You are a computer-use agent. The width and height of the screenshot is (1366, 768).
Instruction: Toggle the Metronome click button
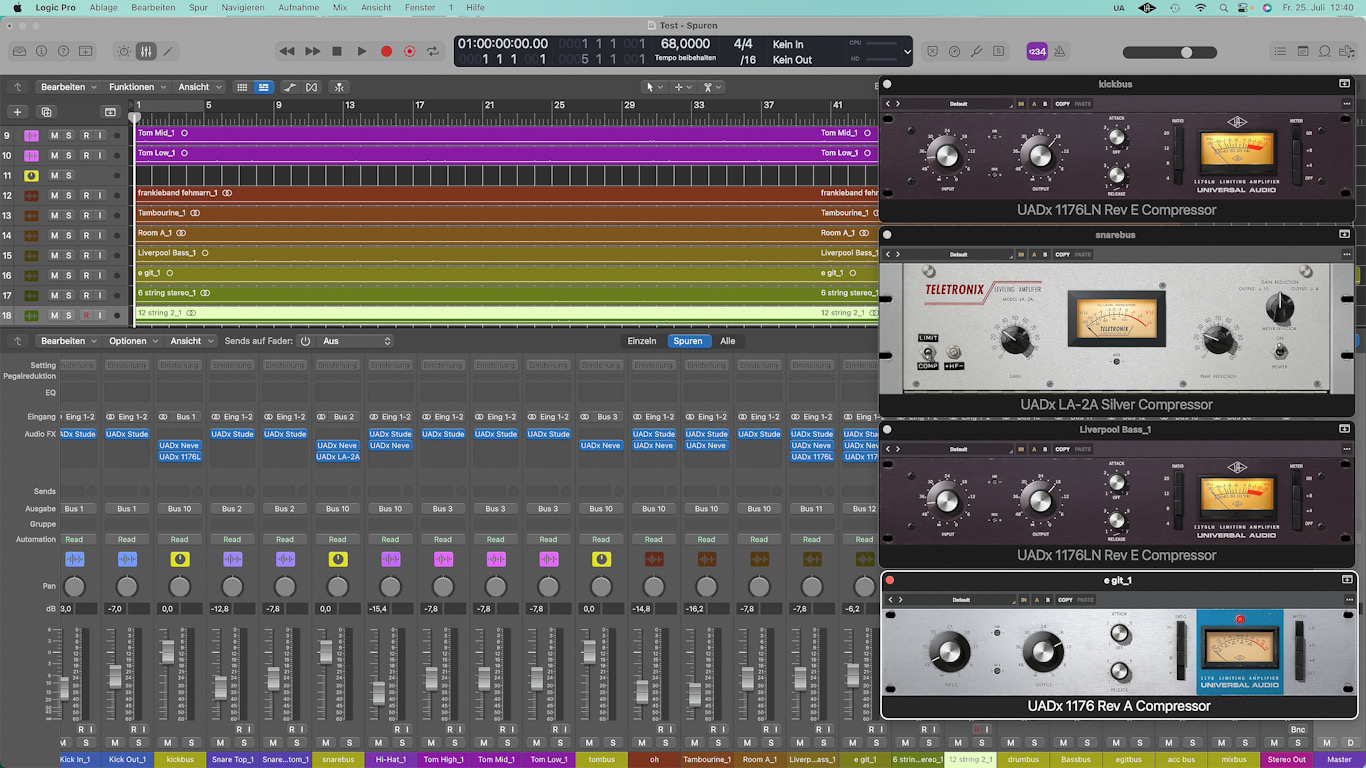point(1059,51)
